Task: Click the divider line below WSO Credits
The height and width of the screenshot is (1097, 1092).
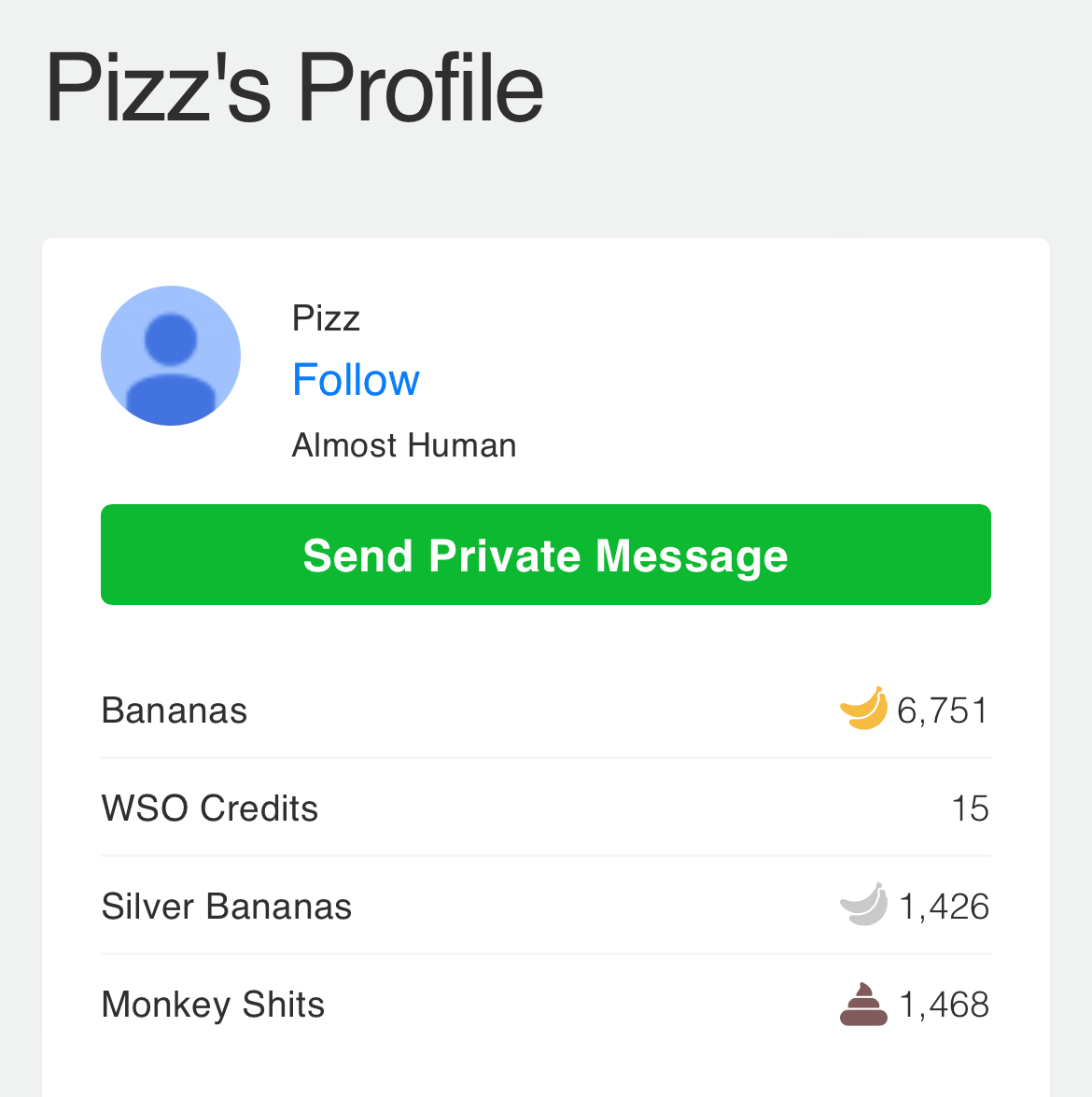Action: pyautogui.click(x=546, y=856)
